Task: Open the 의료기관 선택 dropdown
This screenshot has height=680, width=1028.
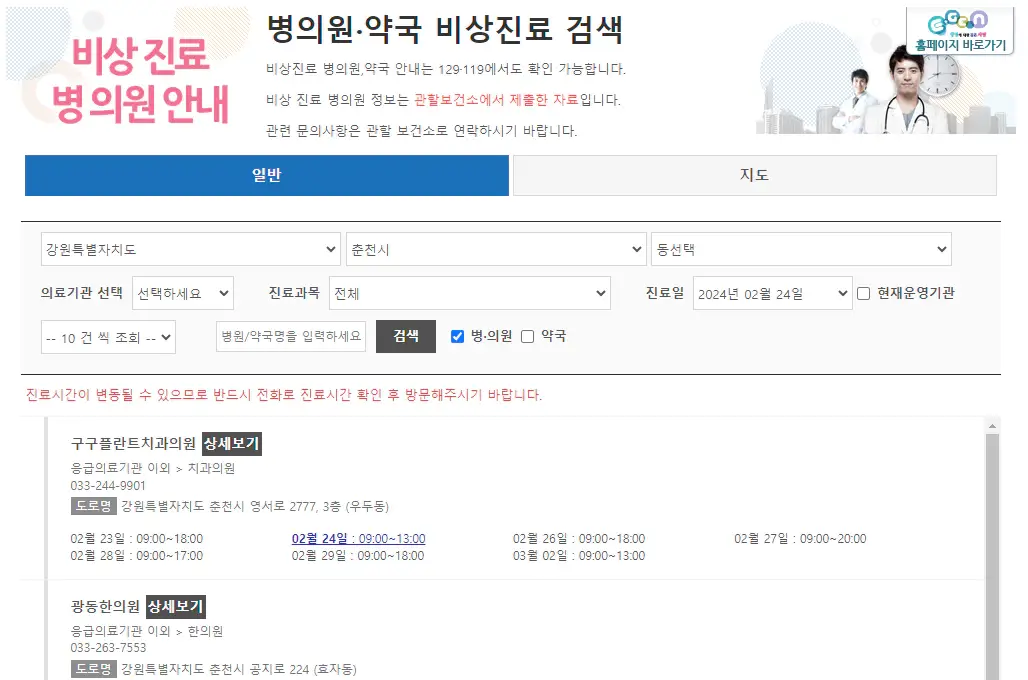Action: (183, 293)
